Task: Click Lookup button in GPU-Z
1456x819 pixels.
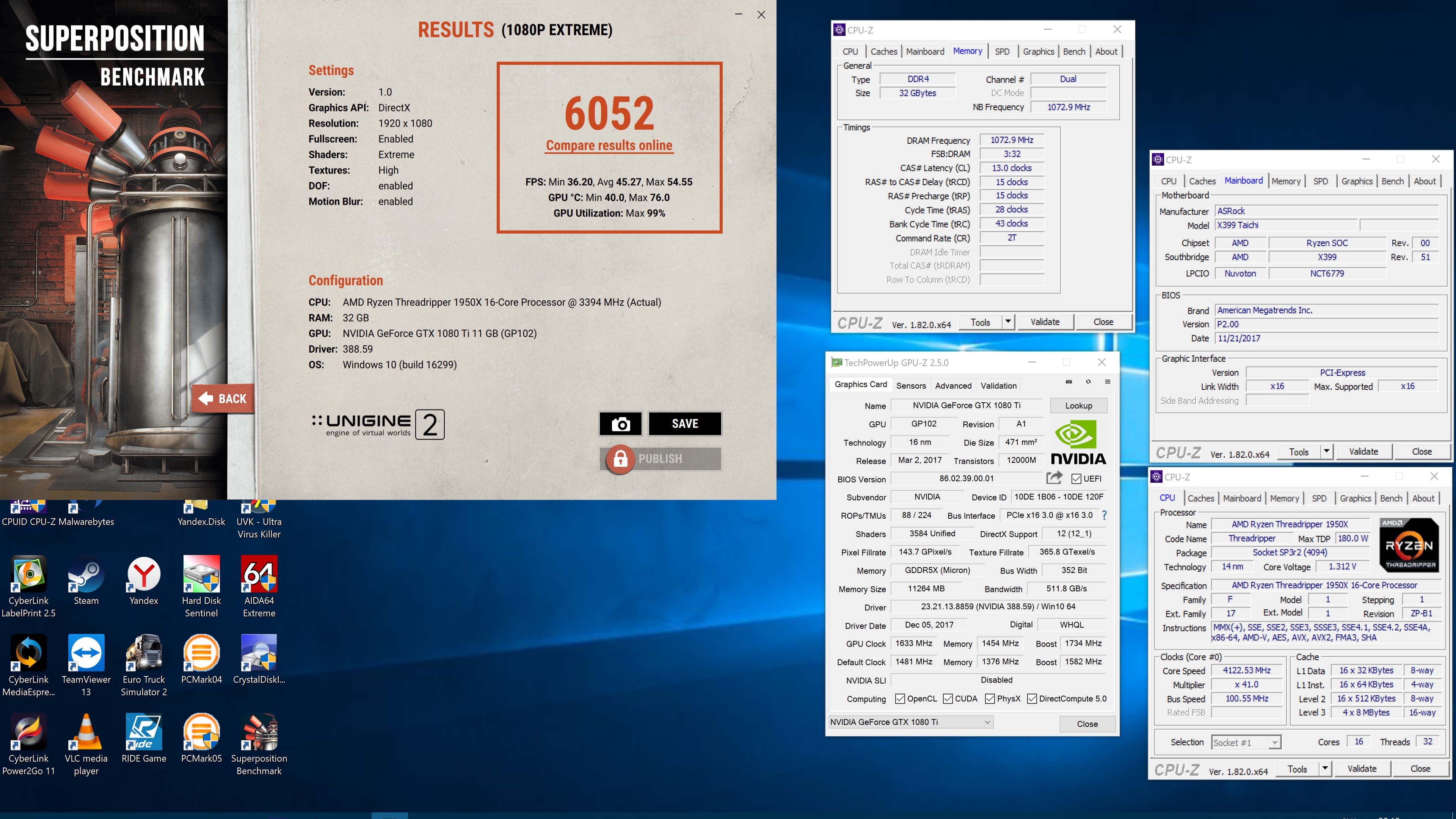Action: point(1078,406)
